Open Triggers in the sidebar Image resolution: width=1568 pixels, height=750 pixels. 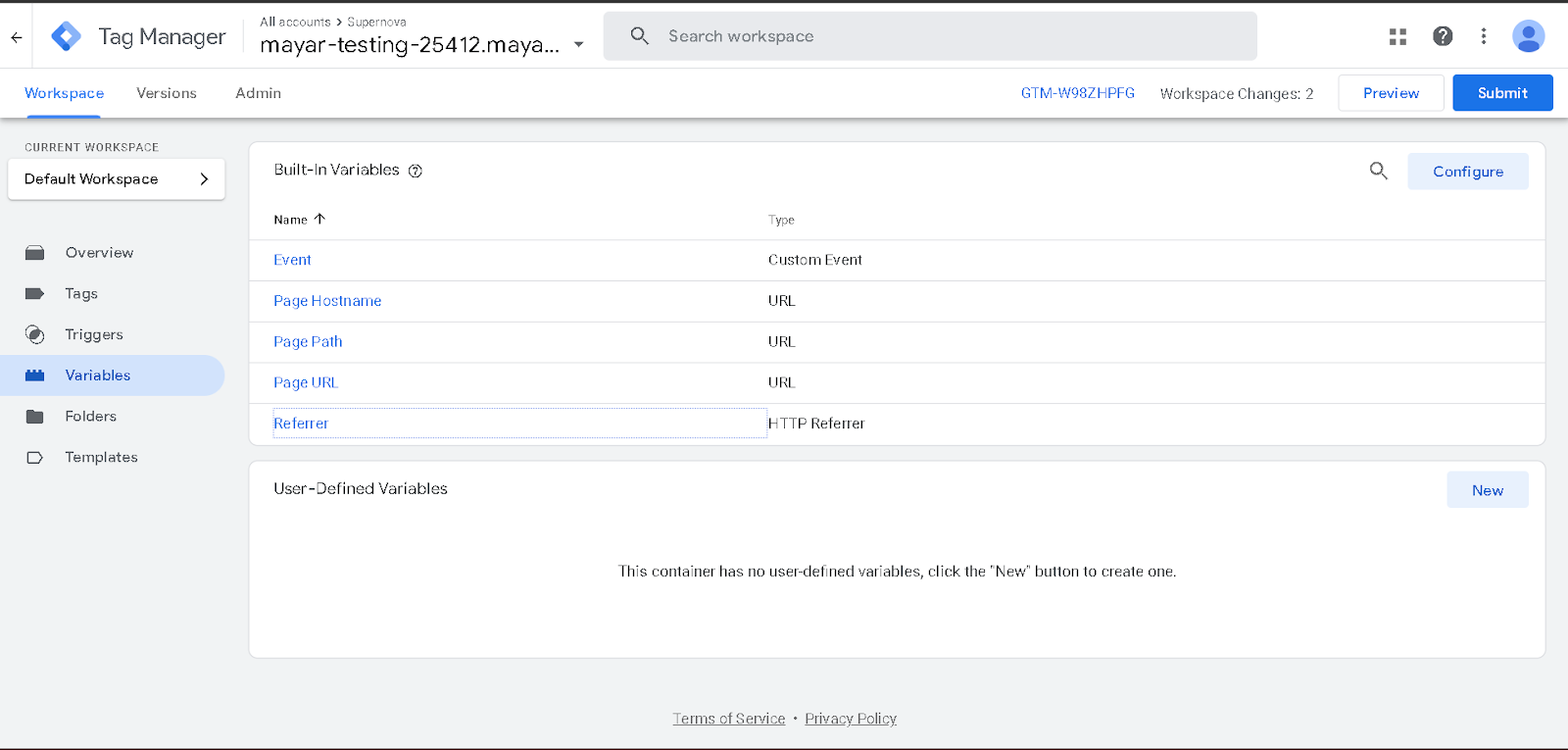click(94, 334)
